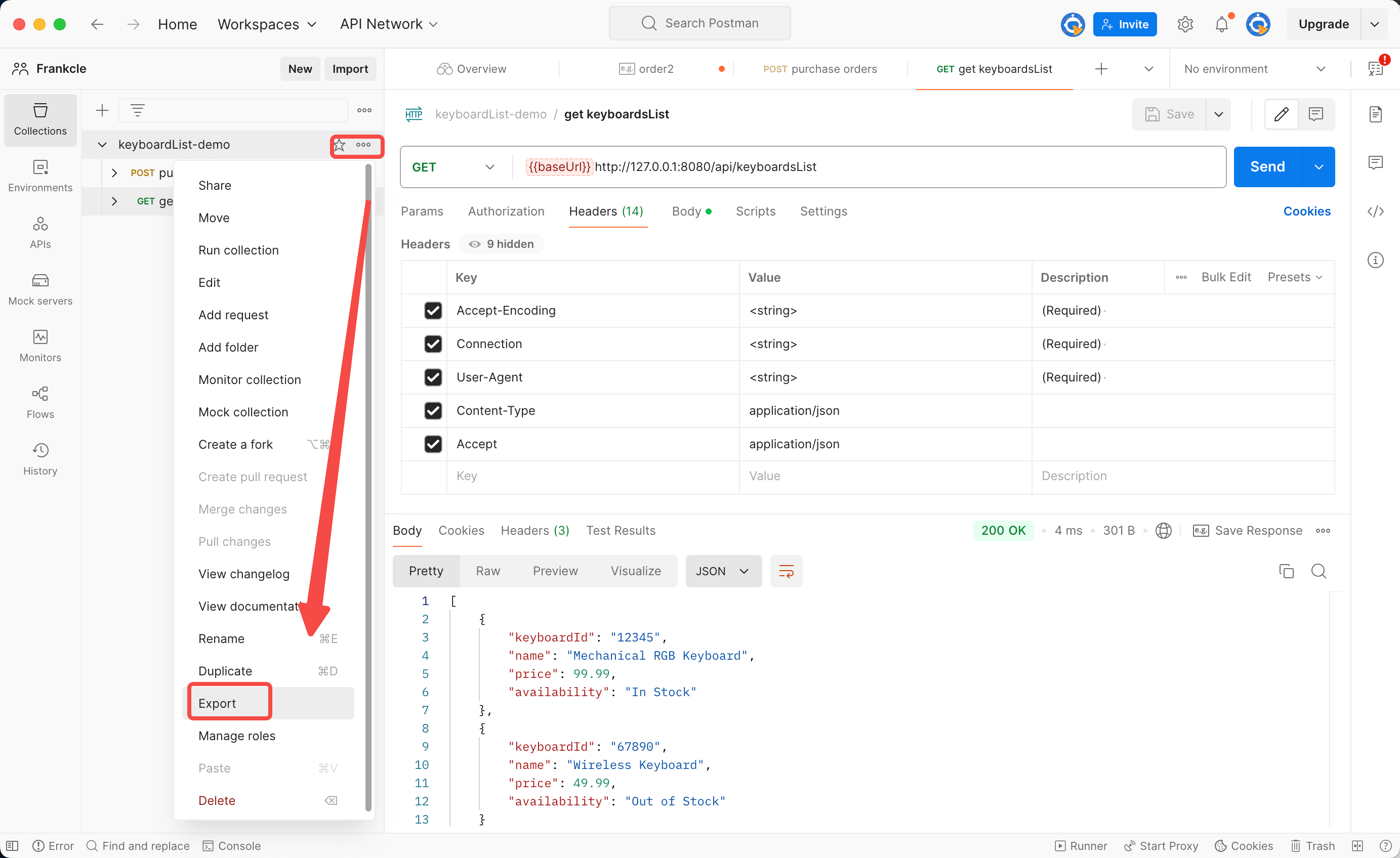Open the request info icon in the right sidebar
This screenshot has width=1400, height=858.
coord(1376,260)
